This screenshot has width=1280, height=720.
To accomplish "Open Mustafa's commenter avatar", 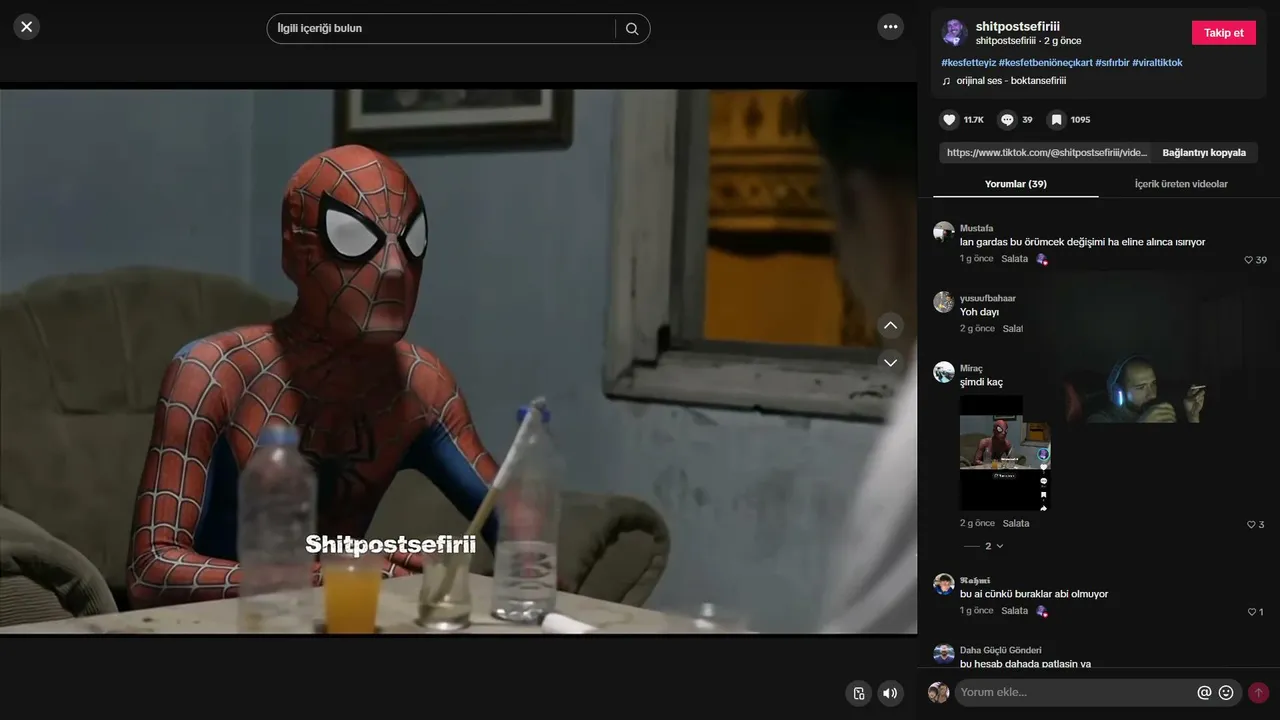I will click(944, 232).
